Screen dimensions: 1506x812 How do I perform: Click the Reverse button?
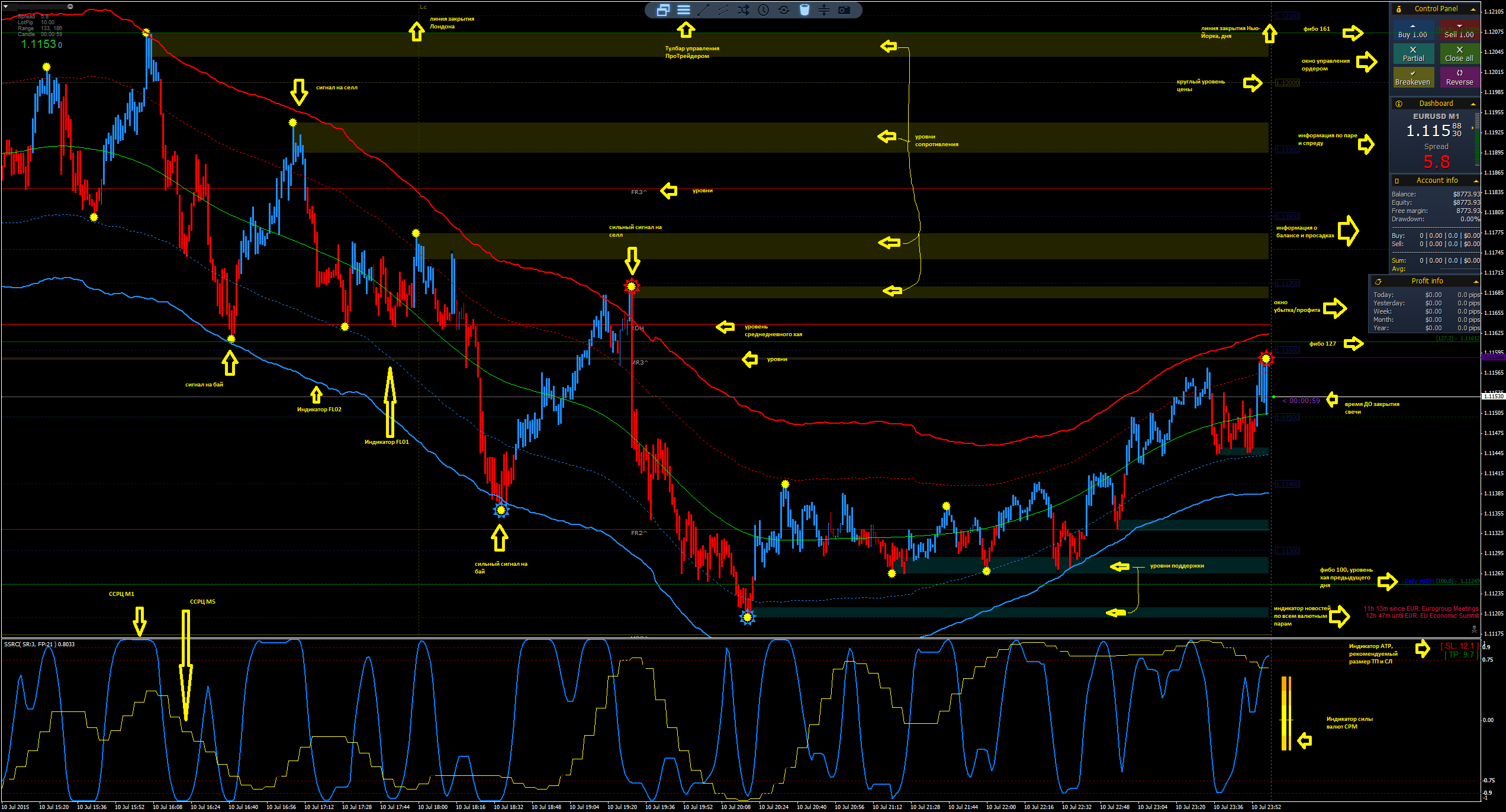tap(1459, 78)
